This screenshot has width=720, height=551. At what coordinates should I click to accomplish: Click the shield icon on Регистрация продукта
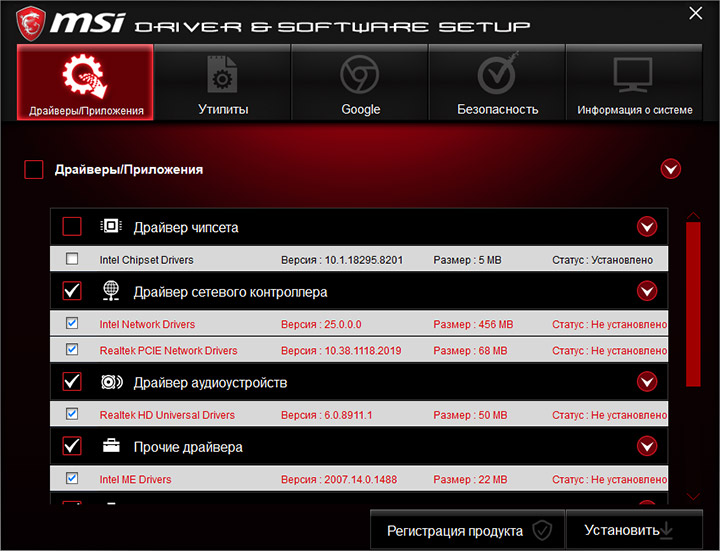pos(542,530)
